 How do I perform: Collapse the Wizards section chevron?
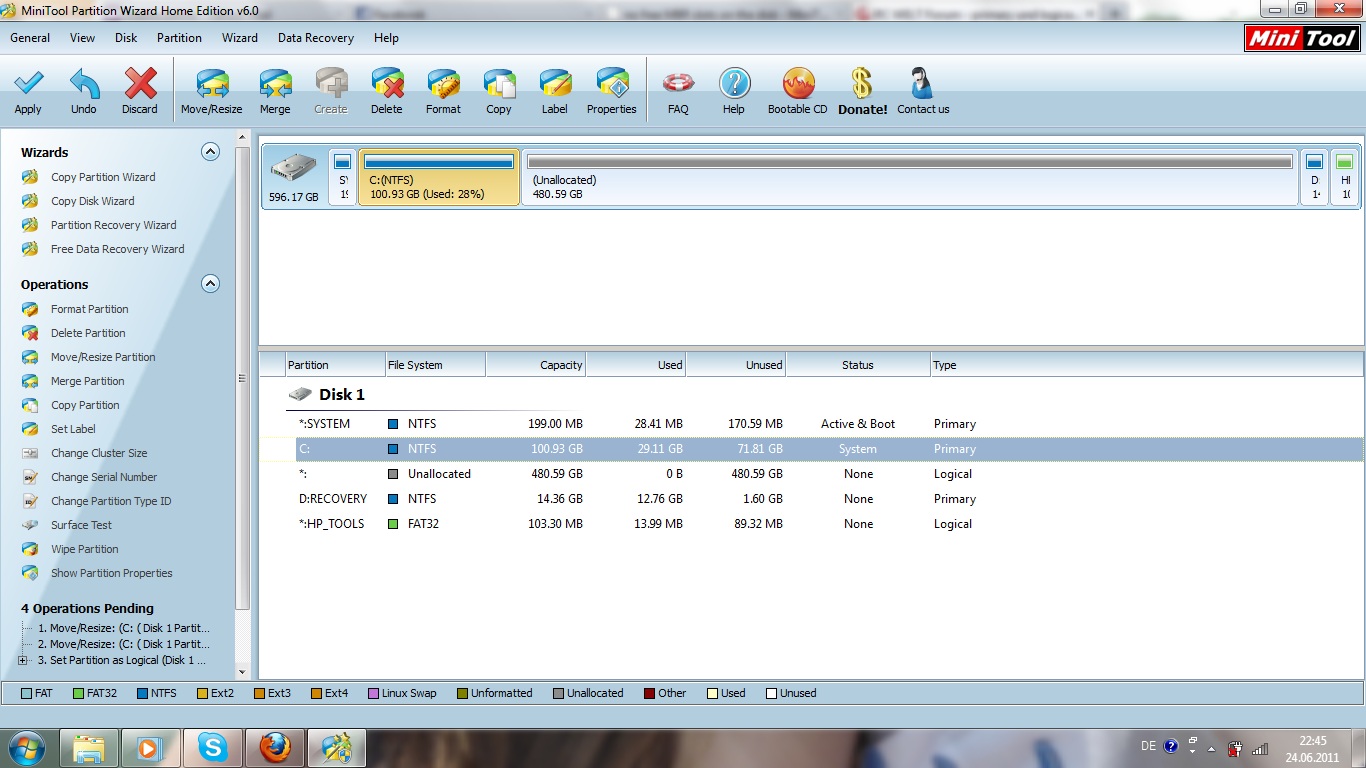click(210, 152)
